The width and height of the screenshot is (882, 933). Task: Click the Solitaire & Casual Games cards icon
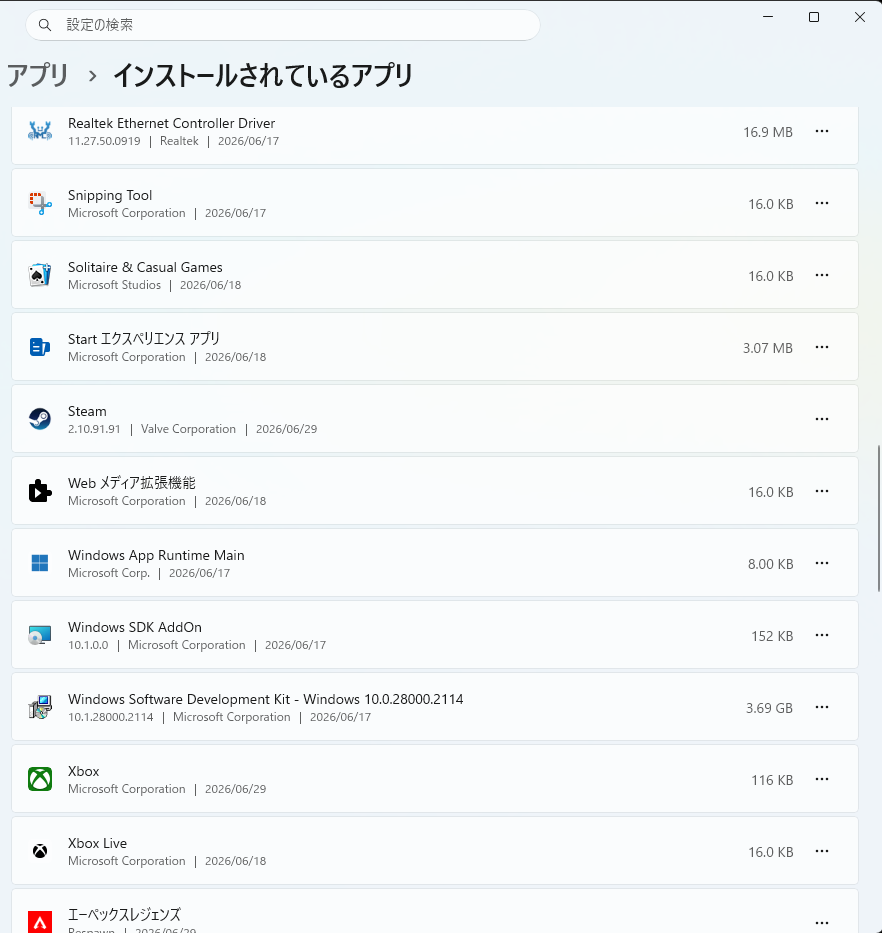coord(40,275)
